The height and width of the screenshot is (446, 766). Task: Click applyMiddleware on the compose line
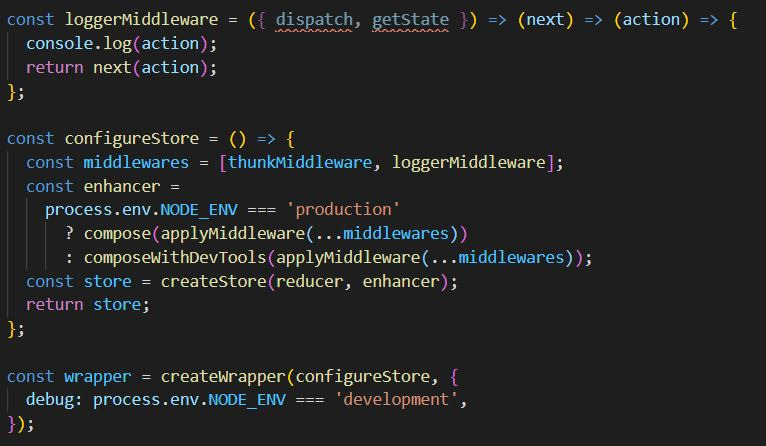click(233, 234)
